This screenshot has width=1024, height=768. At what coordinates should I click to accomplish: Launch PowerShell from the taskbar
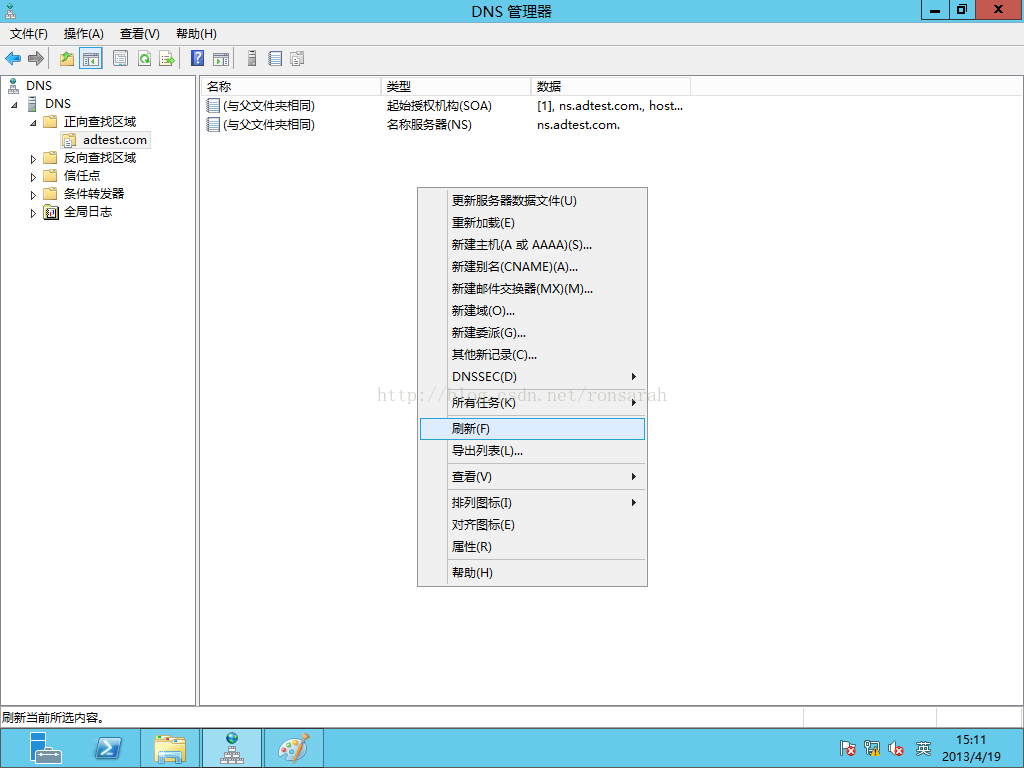click(x=108, y=748)
